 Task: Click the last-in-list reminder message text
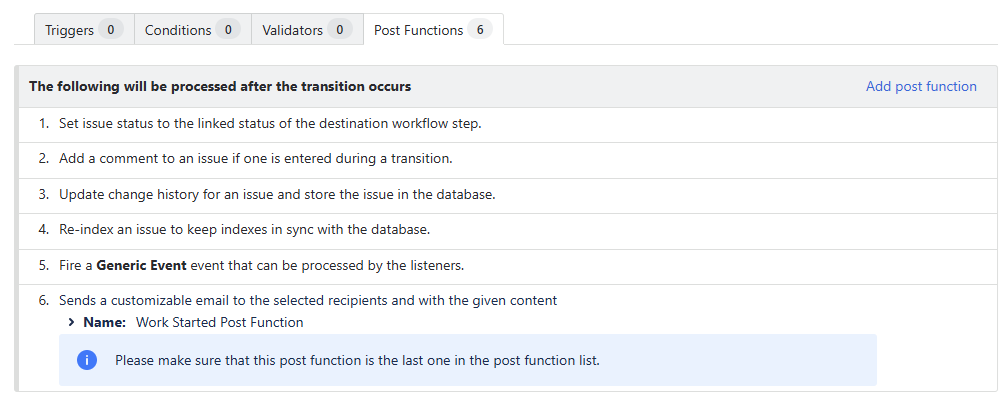tap(357, 360)
